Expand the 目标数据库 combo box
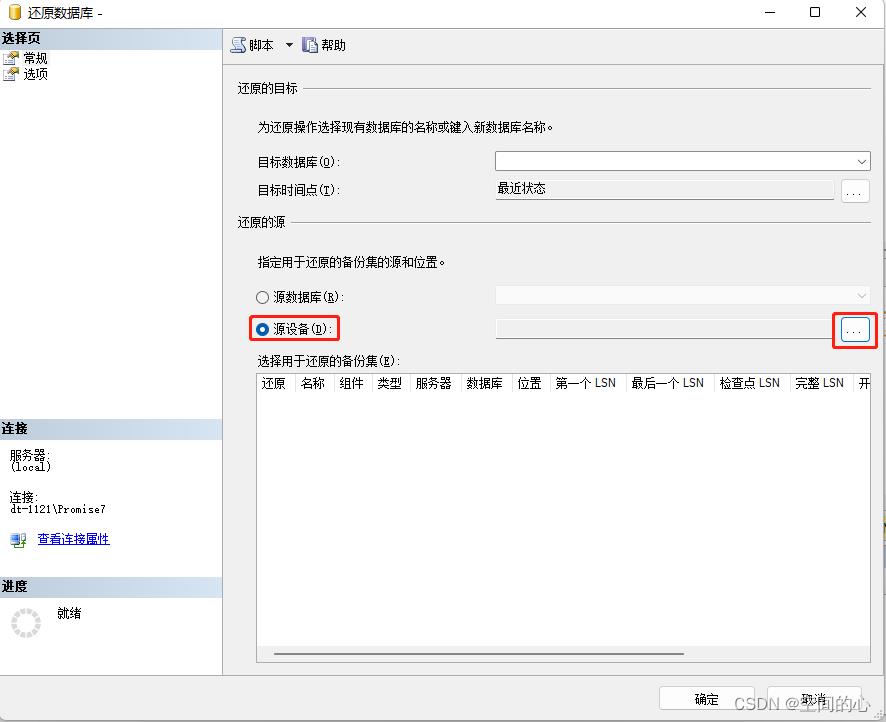The width and height of the screenshot is (886, 722). coord(862,161)
